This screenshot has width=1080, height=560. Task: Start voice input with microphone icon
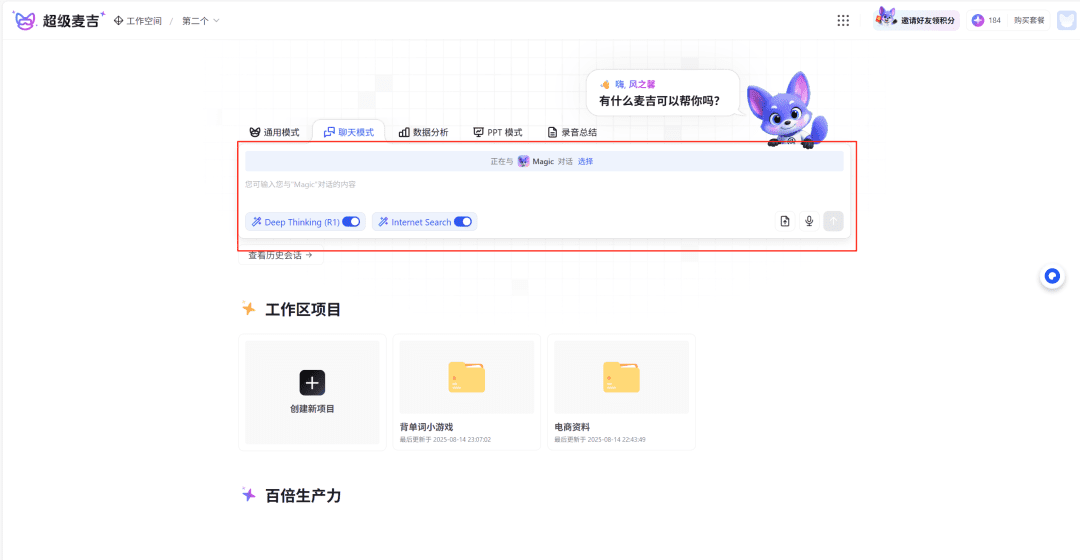(809, 222)
